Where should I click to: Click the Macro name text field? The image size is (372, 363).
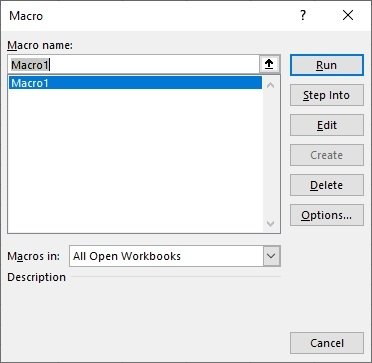click(134, 65)
